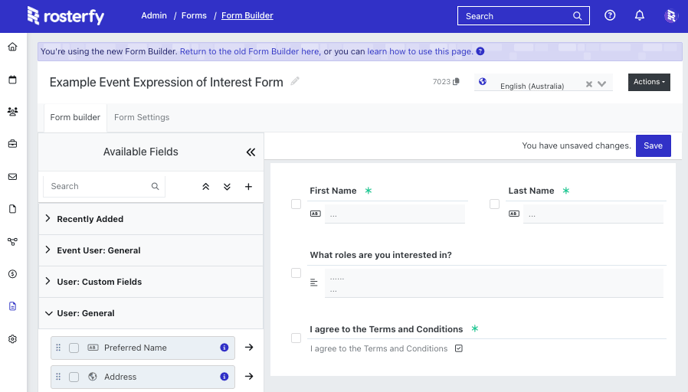Open the calendar sidebar icon
This screenshot has width=688, height=392.
pos(12,79)
